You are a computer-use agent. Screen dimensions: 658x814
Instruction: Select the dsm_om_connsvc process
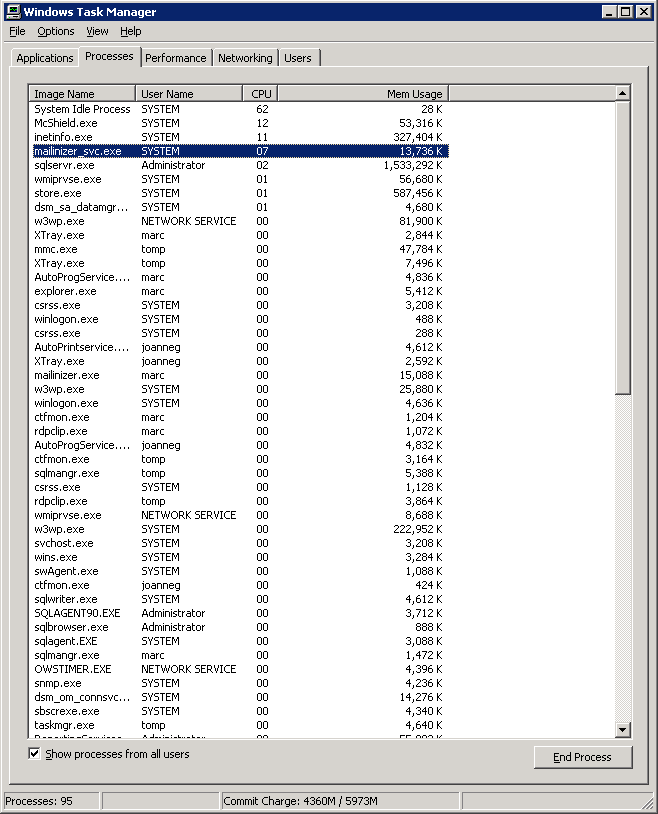pyautogui.click(x=239, y=698)
